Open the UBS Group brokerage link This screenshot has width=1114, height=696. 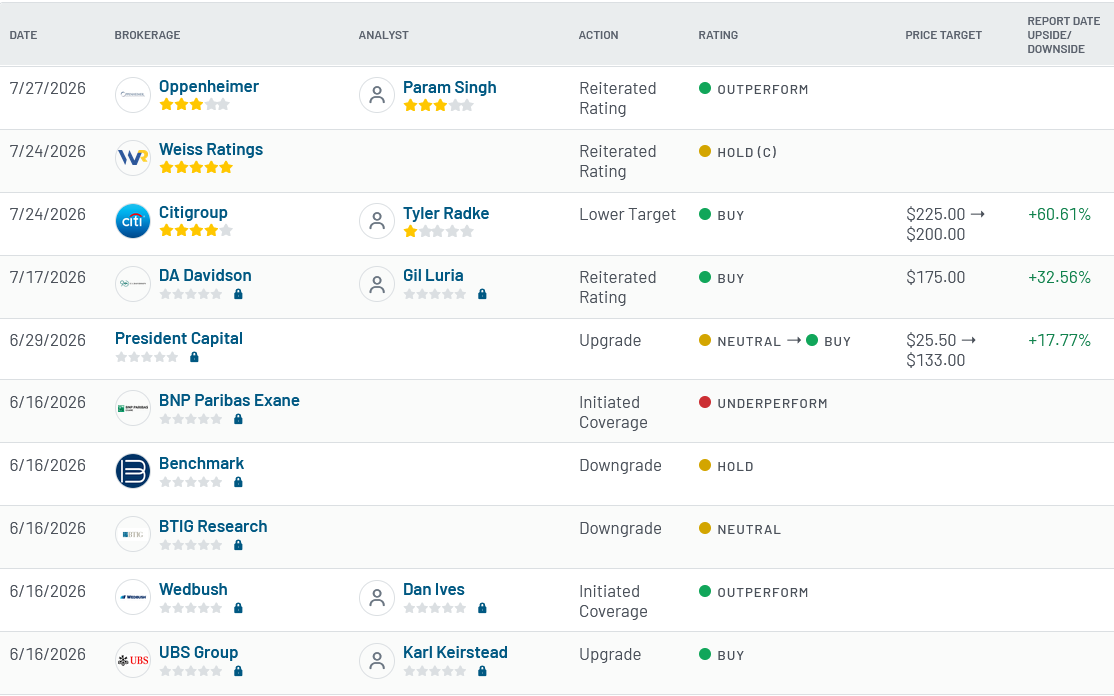coord(199,653)
